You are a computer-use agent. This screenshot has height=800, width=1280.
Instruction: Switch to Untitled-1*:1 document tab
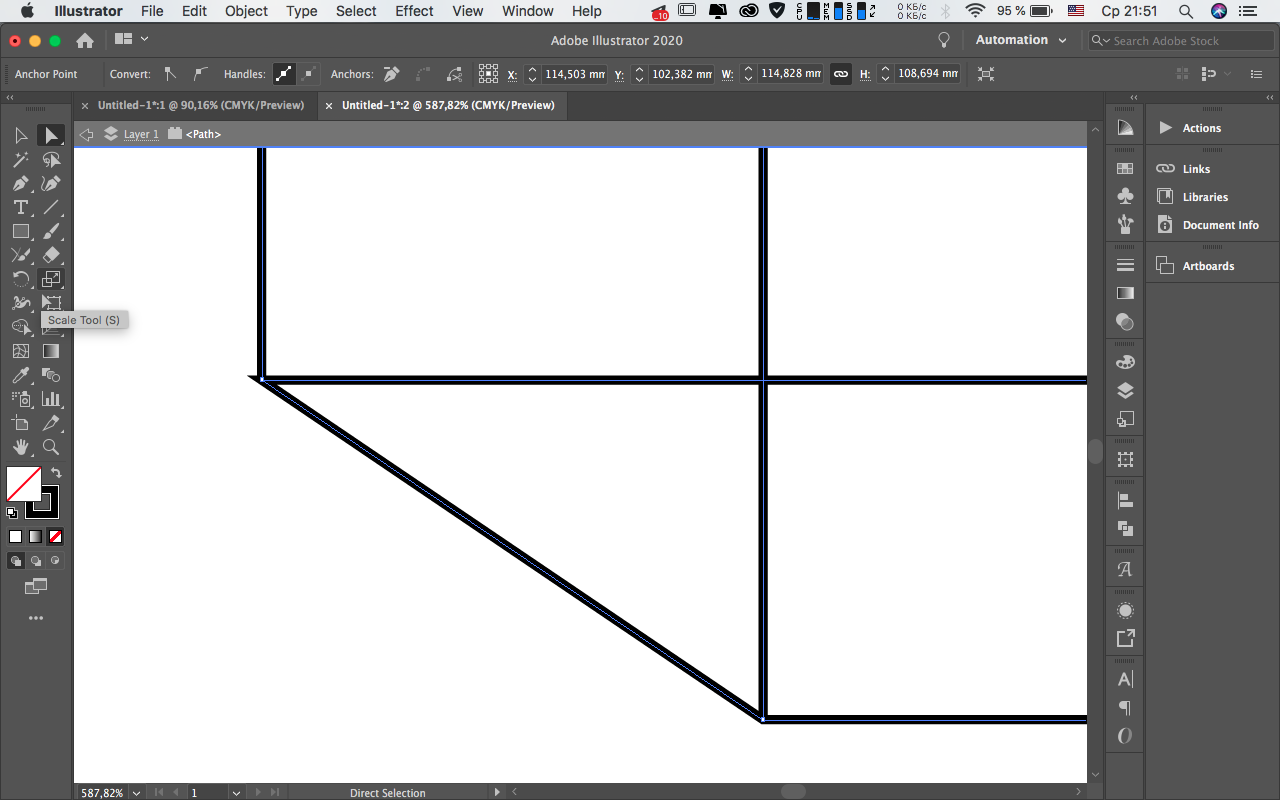pos(200,105)
